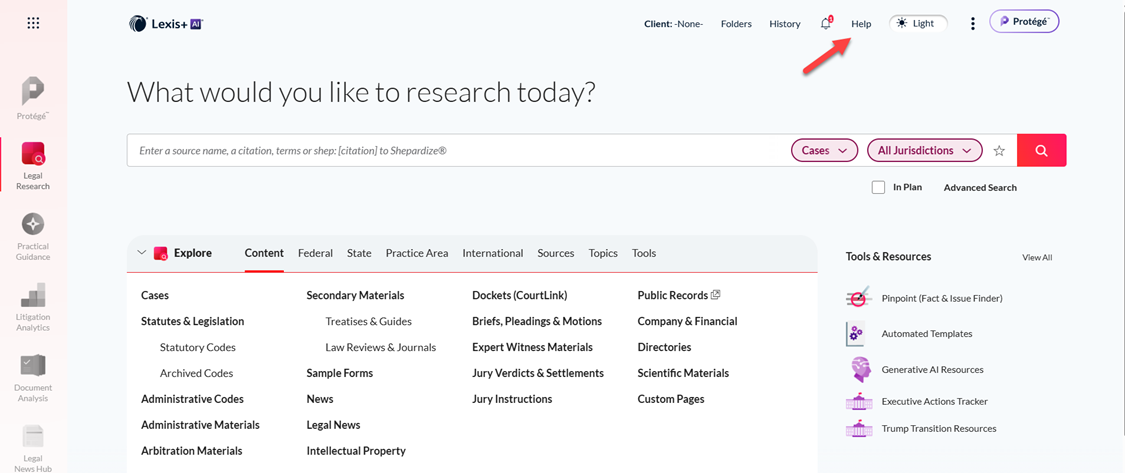This screenshot has width=1125, height=473.
Task: Open Cases content link
Action: tap(155, 295)
